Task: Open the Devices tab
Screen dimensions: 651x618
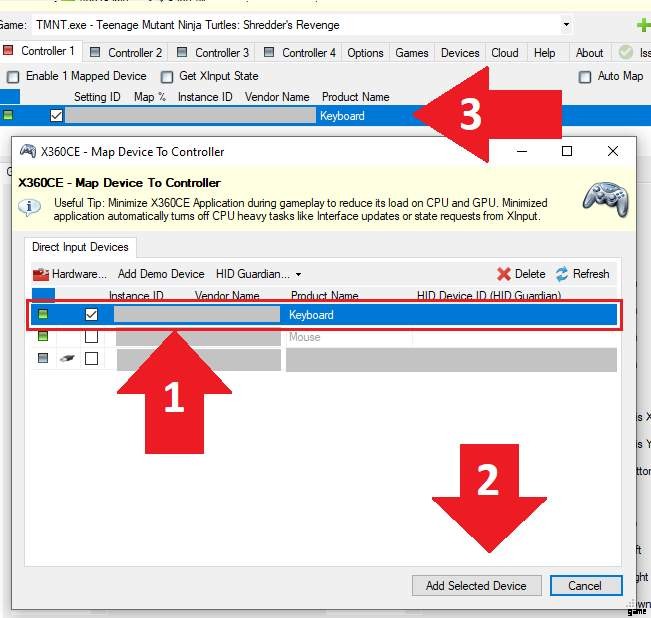Action: pyautogui.click(x=460, y=53)
